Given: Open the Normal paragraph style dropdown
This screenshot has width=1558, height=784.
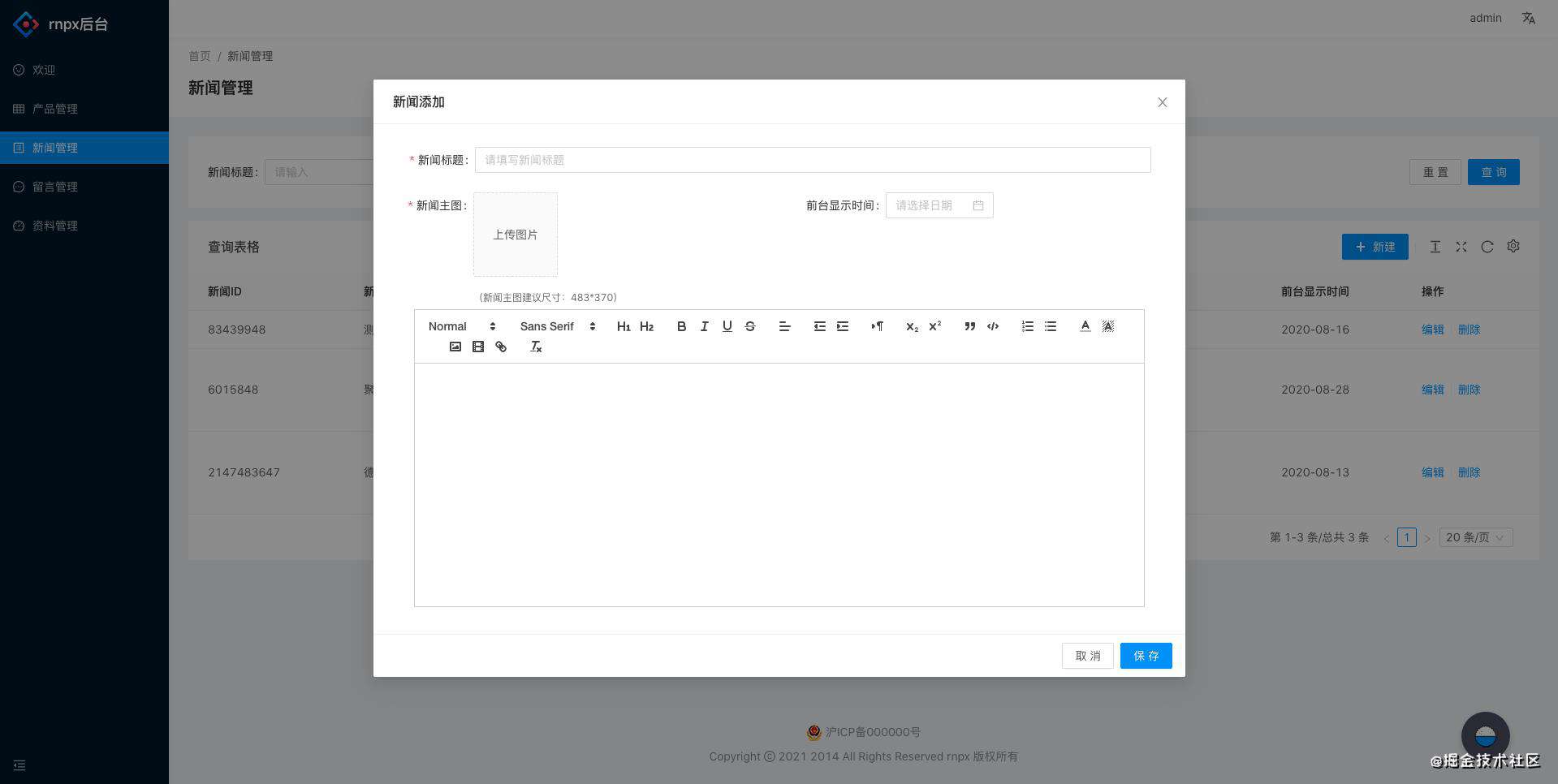Looking at the screenshot, I should [462, 326].
